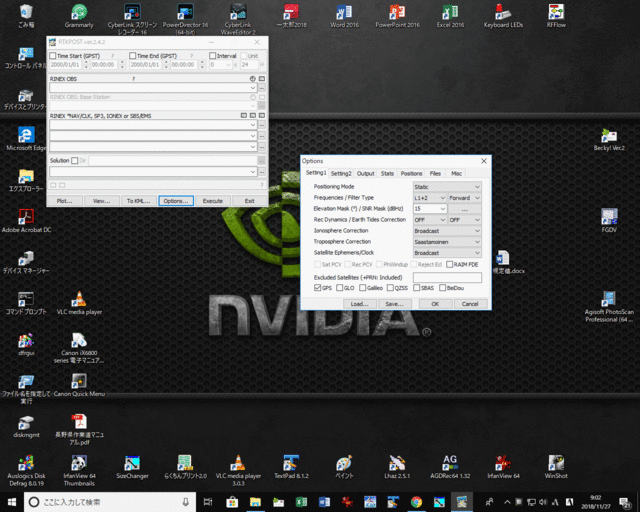Switch to the Setting2 tab
The image size is (640, 512).
click(341, 174)
